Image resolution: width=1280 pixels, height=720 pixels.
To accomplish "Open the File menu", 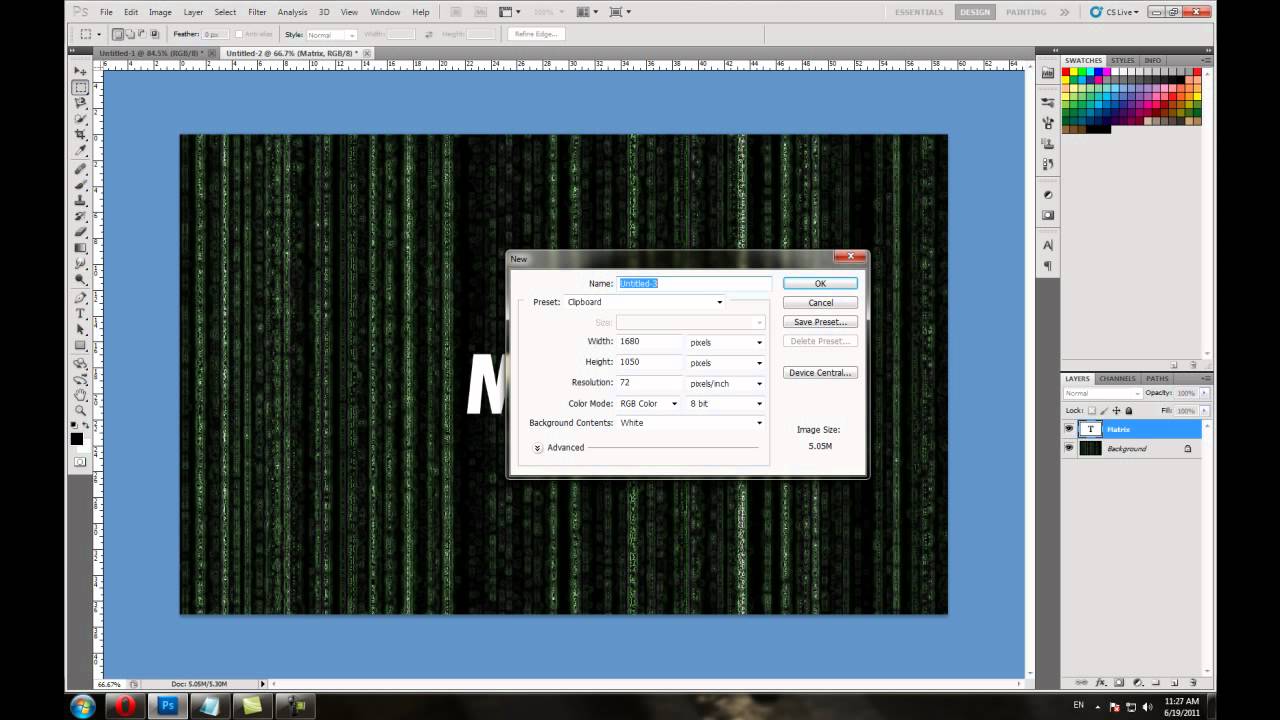I will click(x=105, y=12).
